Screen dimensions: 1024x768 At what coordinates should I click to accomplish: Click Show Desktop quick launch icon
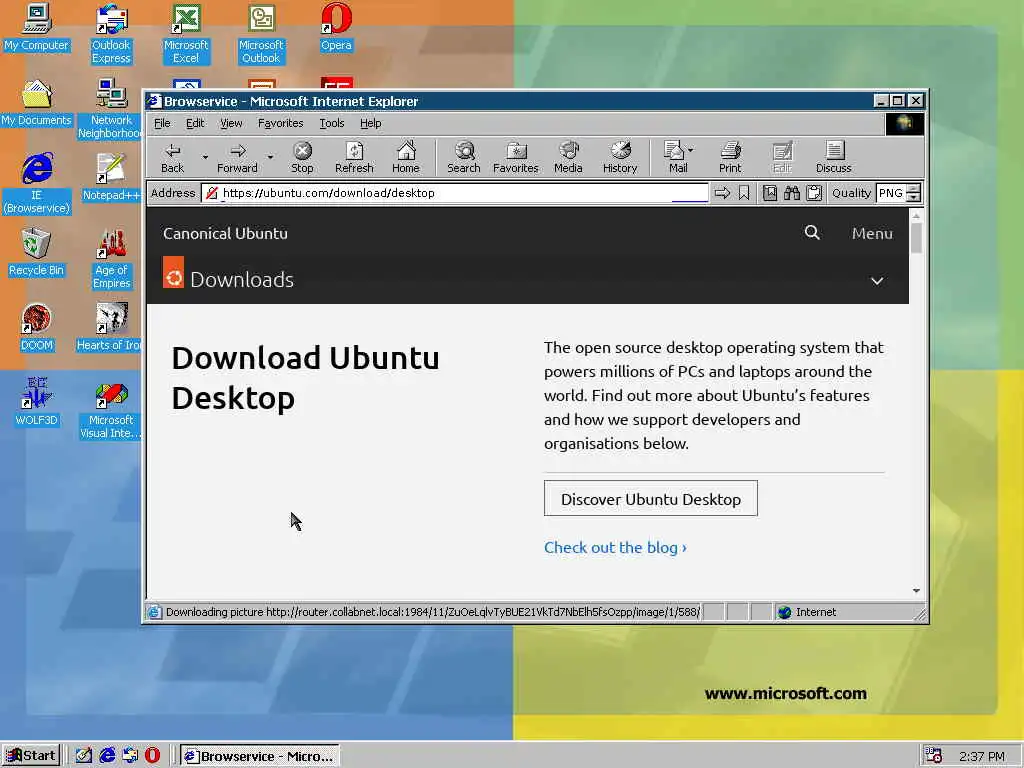coord(84,755)
